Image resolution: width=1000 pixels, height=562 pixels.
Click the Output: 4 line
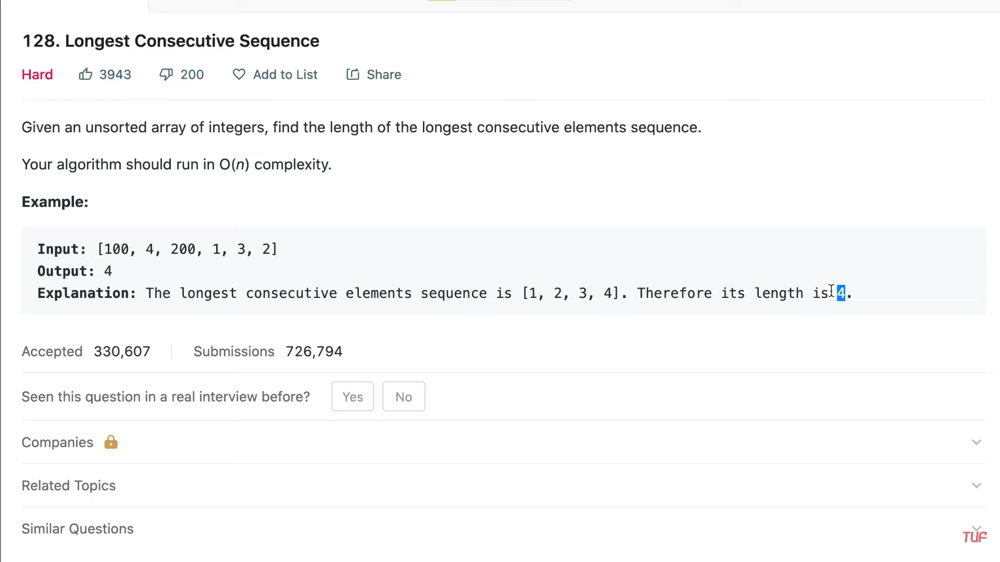(75, 271)
